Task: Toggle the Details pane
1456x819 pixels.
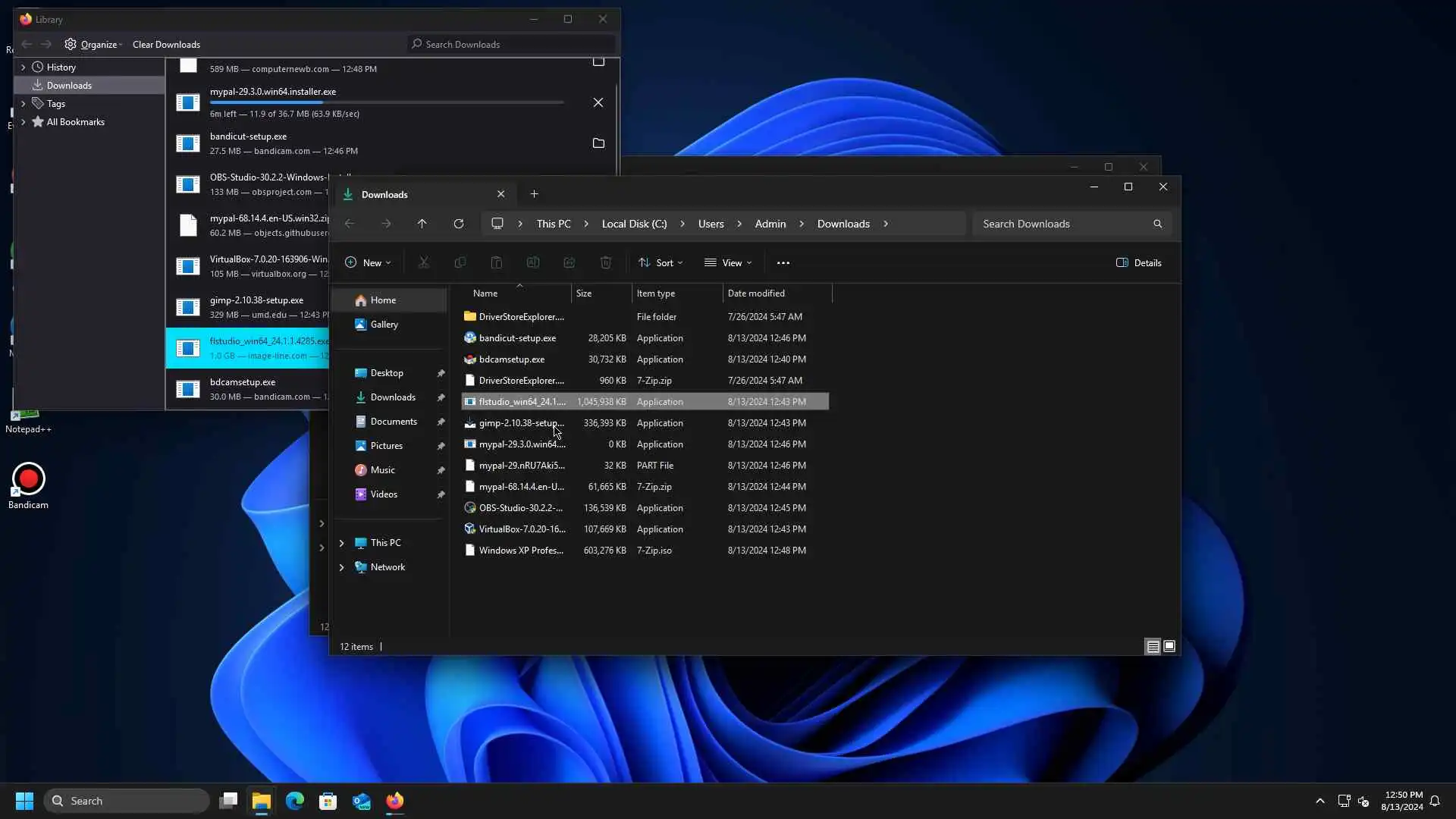Action: click(1138, 263)
